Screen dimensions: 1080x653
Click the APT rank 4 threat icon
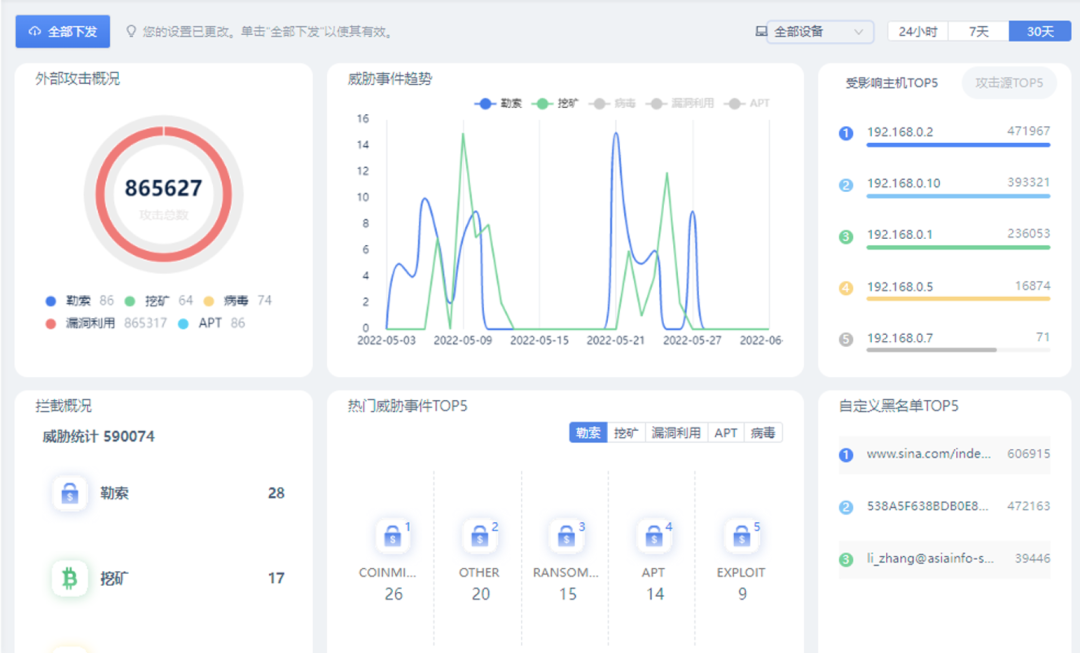click(654, 537)
